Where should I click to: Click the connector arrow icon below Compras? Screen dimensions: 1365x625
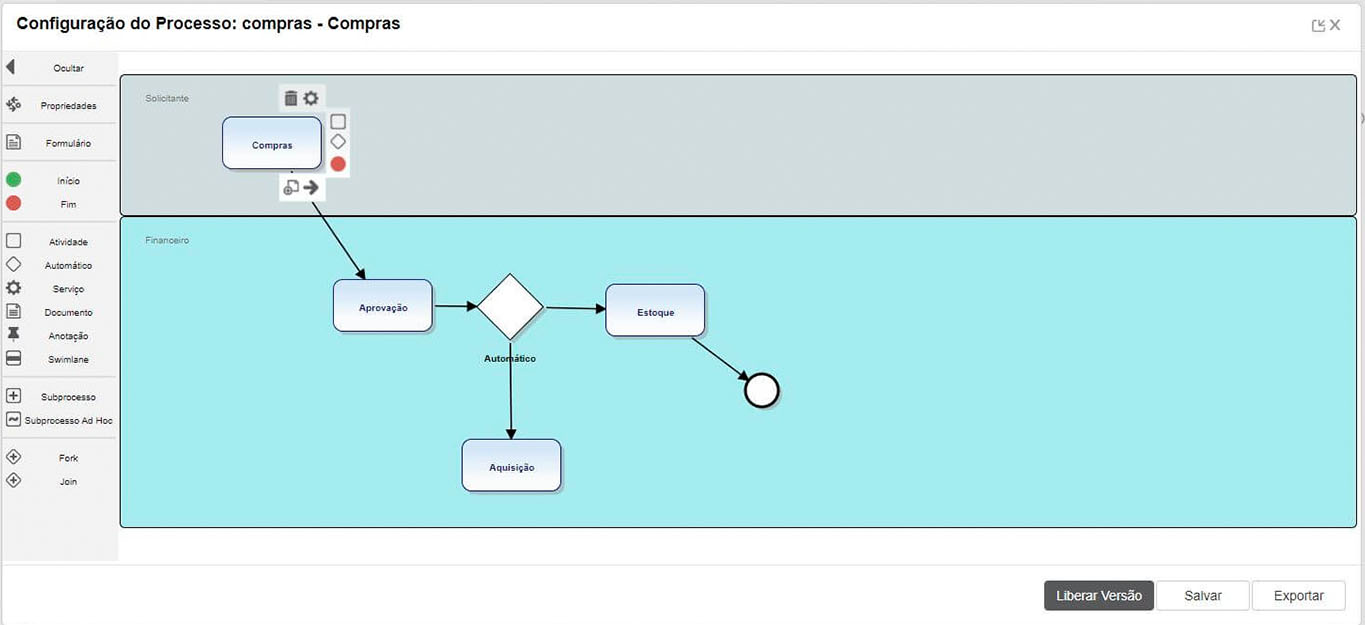click(311, 187)
